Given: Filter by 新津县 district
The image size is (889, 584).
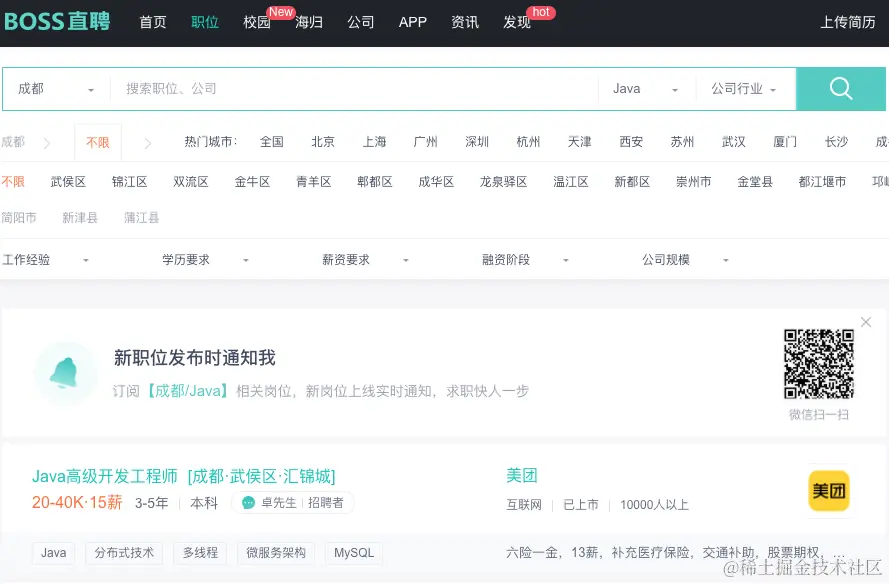Looking at the screenshot, I should (80, 218).
